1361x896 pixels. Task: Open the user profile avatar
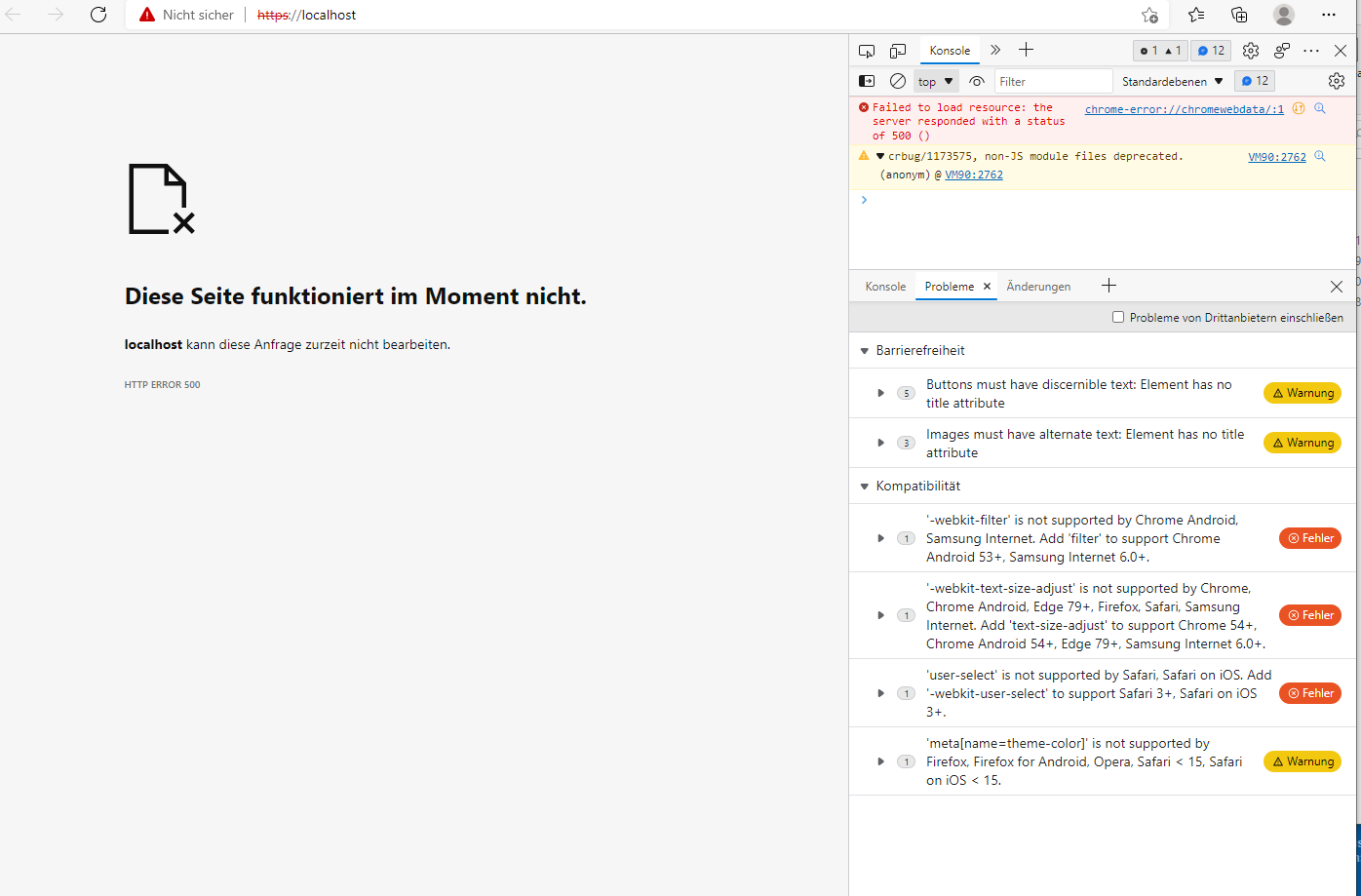point(1284,15)
